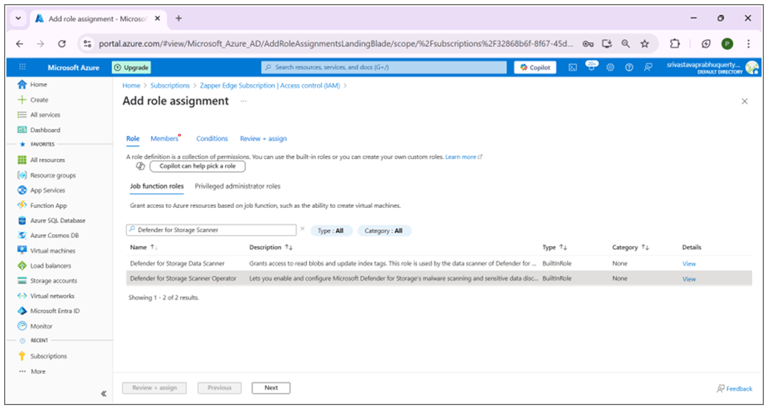Clear the role search box with the X
Image resolution: width=768 pixels, height=408 pixels.
(x=302, y=229)
